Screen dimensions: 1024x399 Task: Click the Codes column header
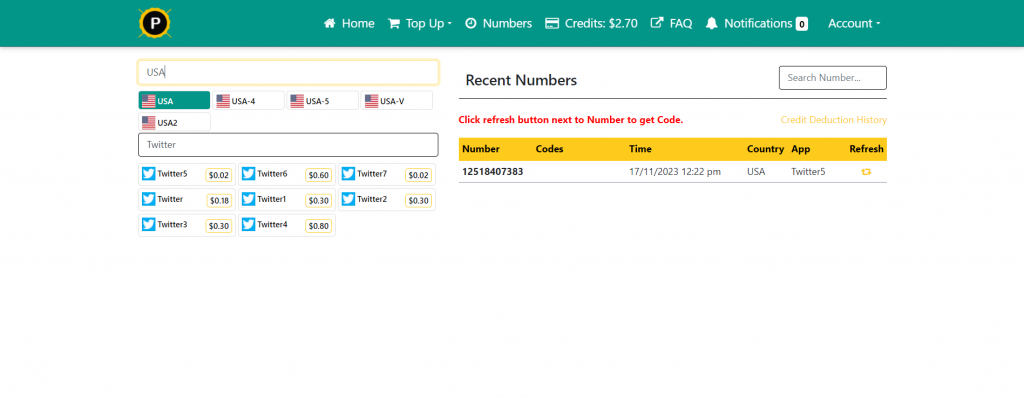point(549,149)
